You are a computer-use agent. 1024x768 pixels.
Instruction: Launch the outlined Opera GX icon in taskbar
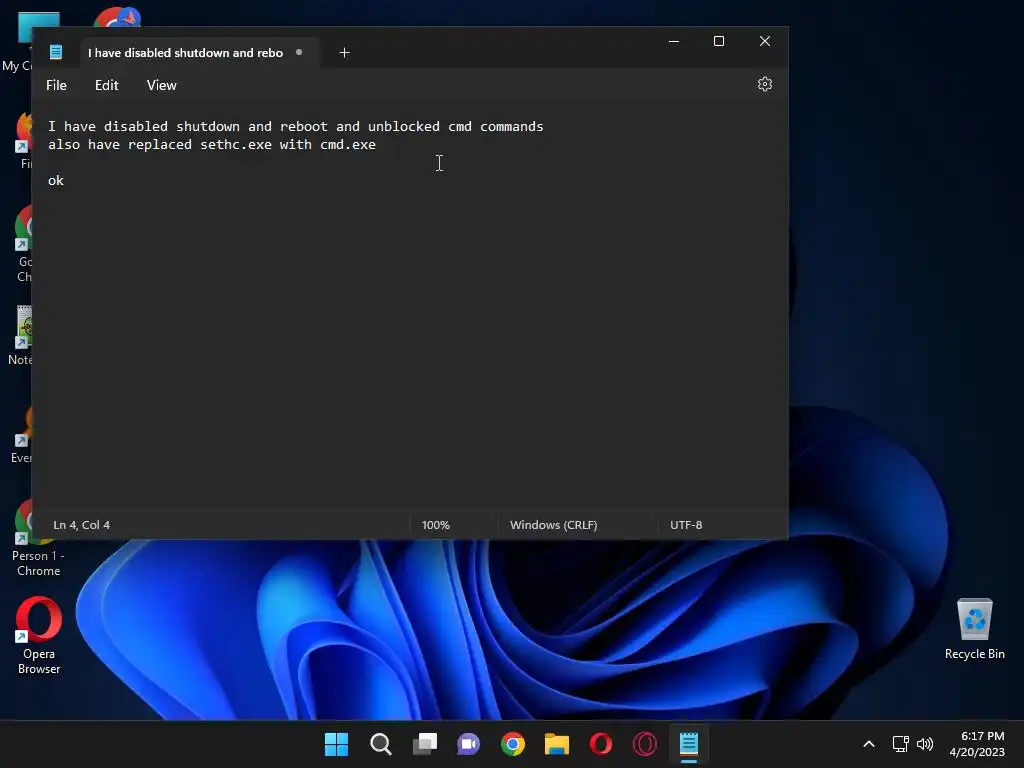[645, 744]
